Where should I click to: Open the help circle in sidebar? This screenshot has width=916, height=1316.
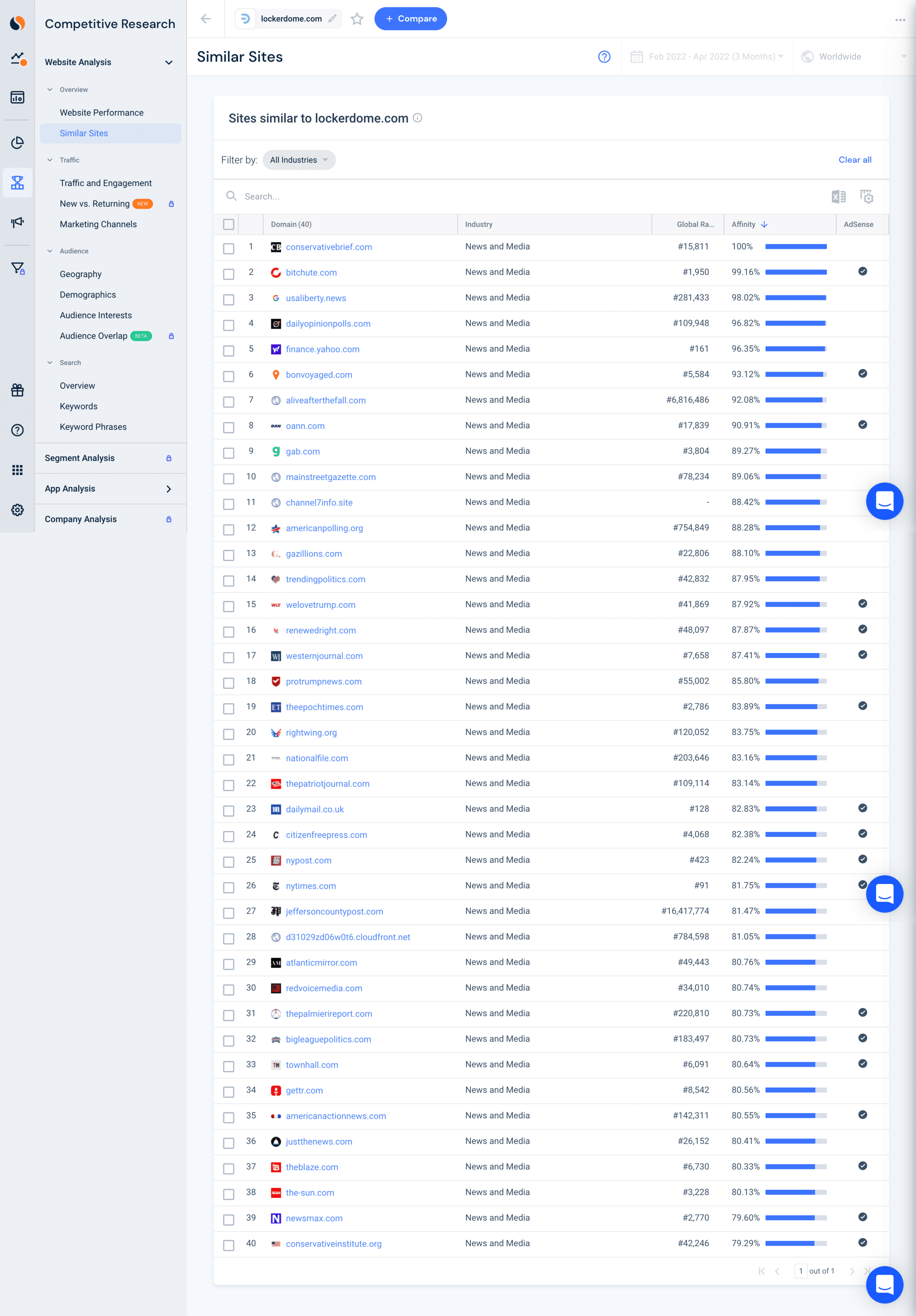tap(18, 430)
